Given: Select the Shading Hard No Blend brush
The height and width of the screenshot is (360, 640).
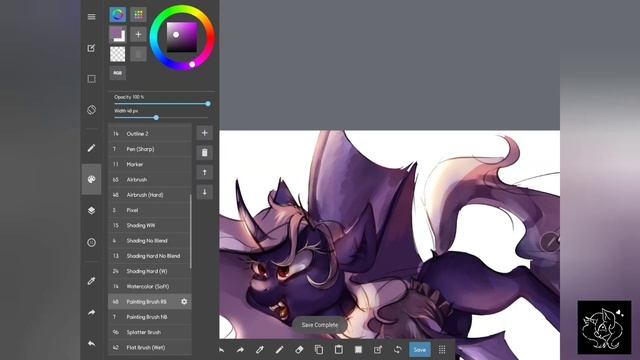Looking at the screenshot, I should click(x=150, y=256).
